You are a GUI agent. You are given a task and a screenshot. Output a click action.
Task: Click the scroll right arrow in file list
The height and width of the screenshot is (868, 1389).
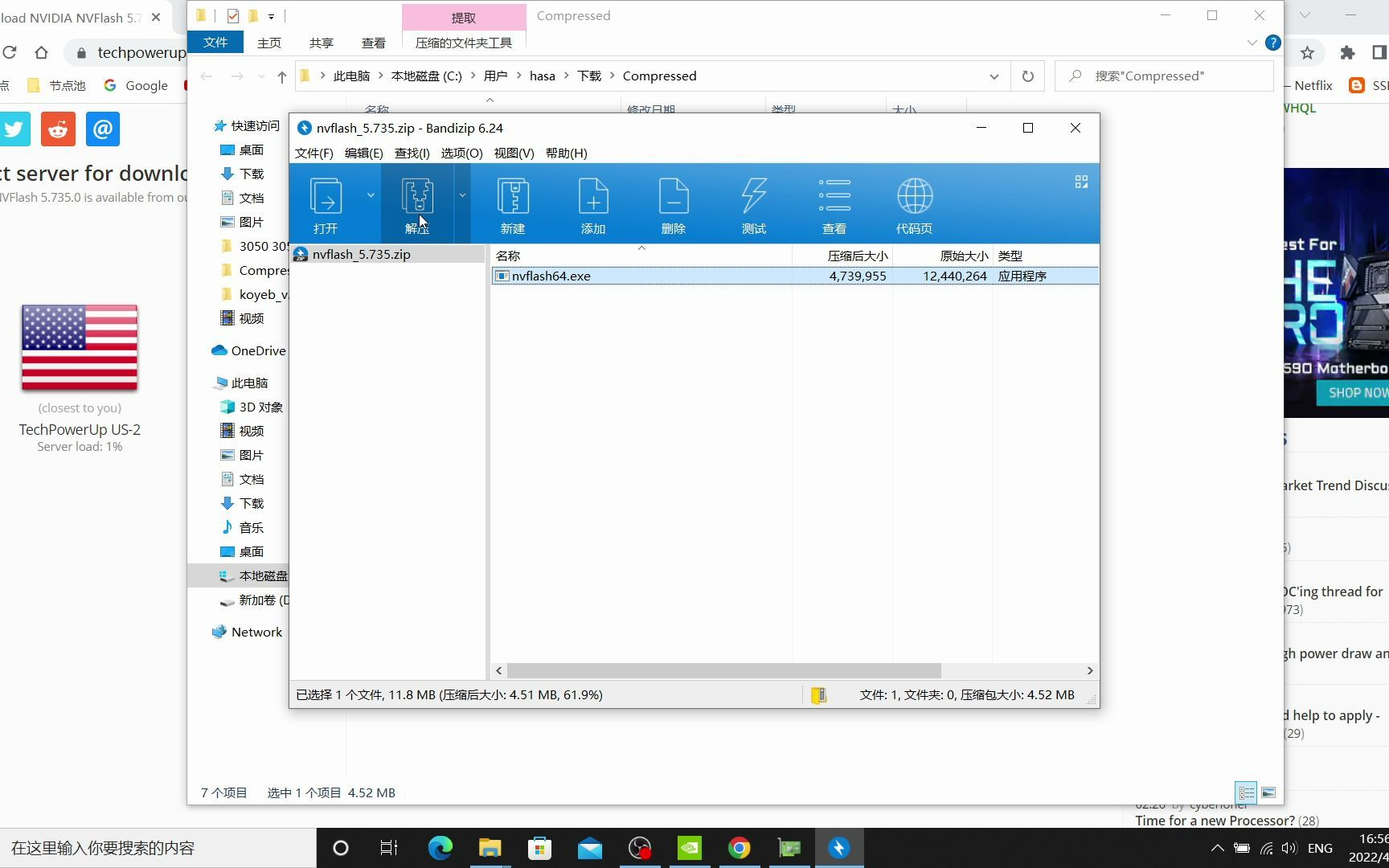coord(1089,670)
